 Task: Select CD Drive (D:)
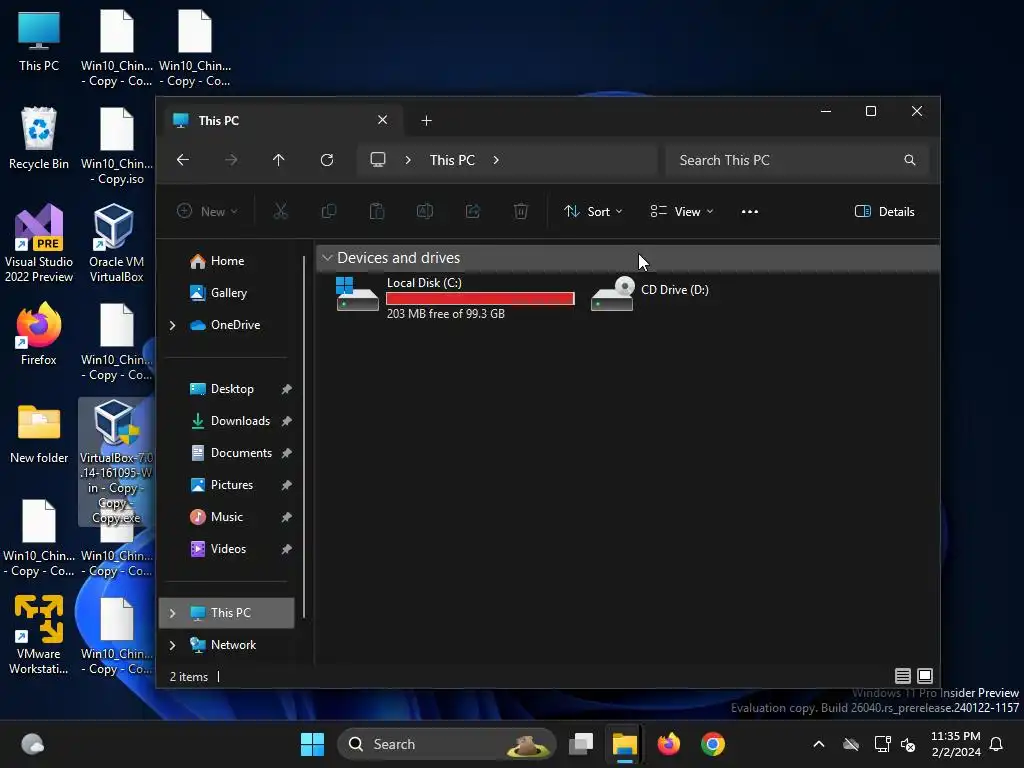[650, 294]
